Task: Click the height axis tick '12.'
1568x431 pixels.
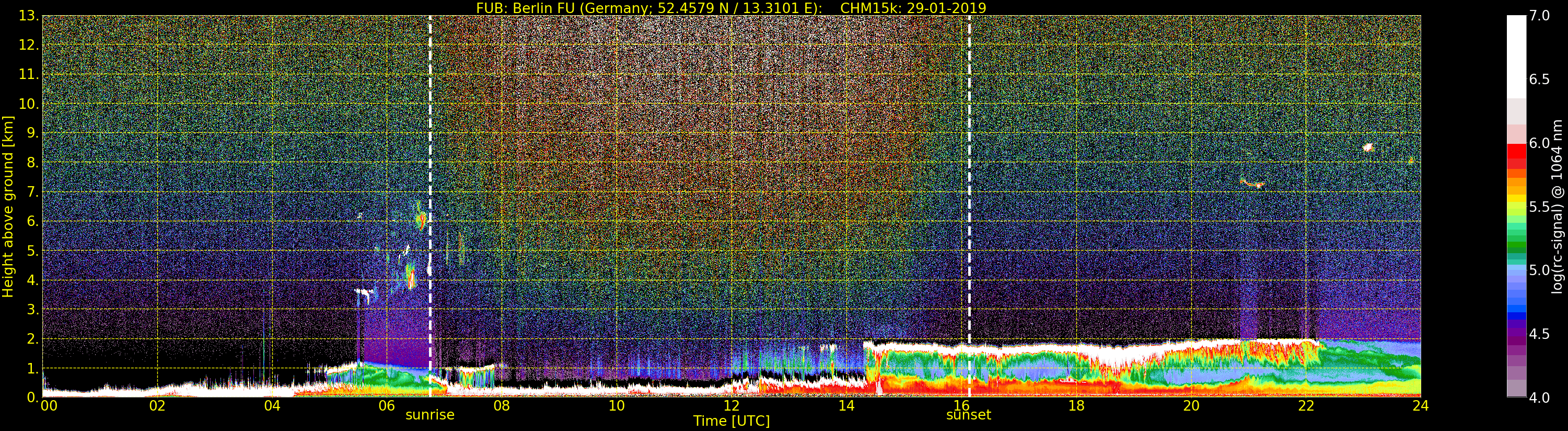Action: pos(29,45)
